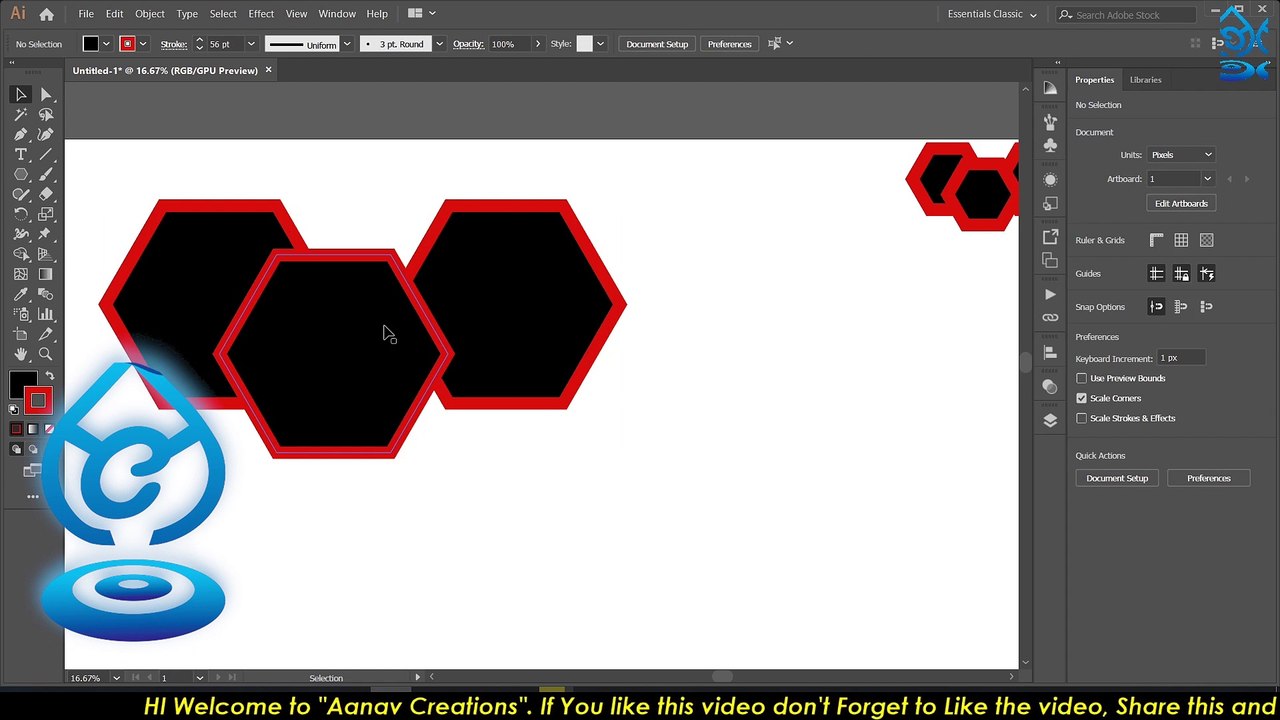Screen dimensions: 1280x720
Task: Select the Polygon shape tool
Action: (x=20, y=174)
